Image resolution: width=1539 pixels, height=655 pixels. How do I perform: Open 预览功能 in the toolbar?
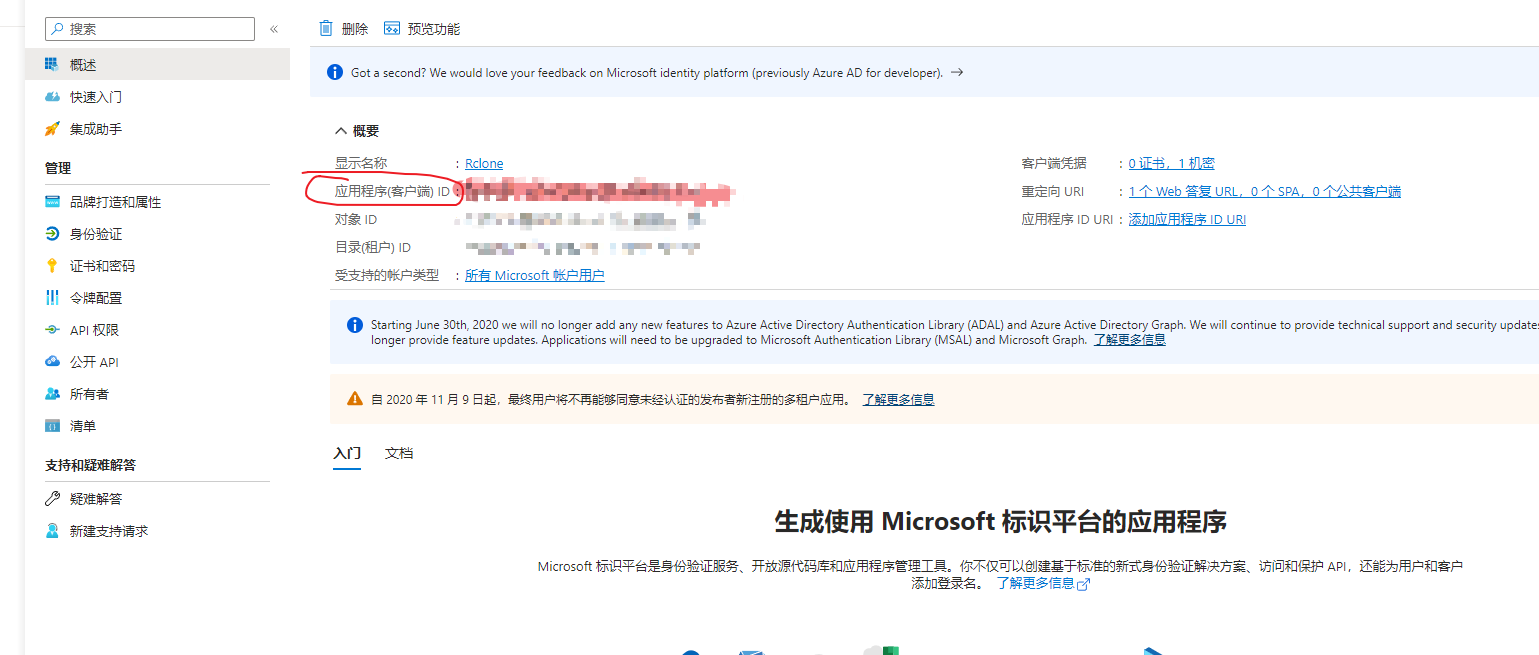pyautogui.click(x=422, y=29)
